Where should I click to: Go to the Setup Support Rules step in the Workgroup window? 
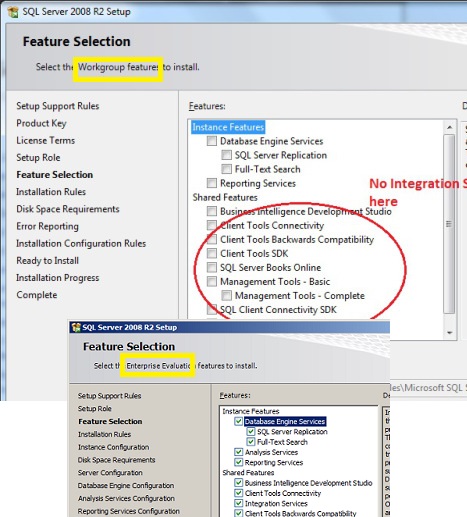point(58,106)
